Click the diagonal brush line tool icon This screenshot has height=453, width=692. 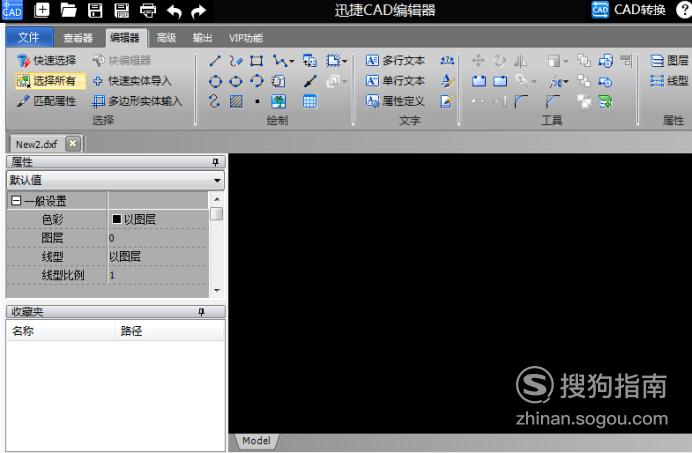coord(310,81)
